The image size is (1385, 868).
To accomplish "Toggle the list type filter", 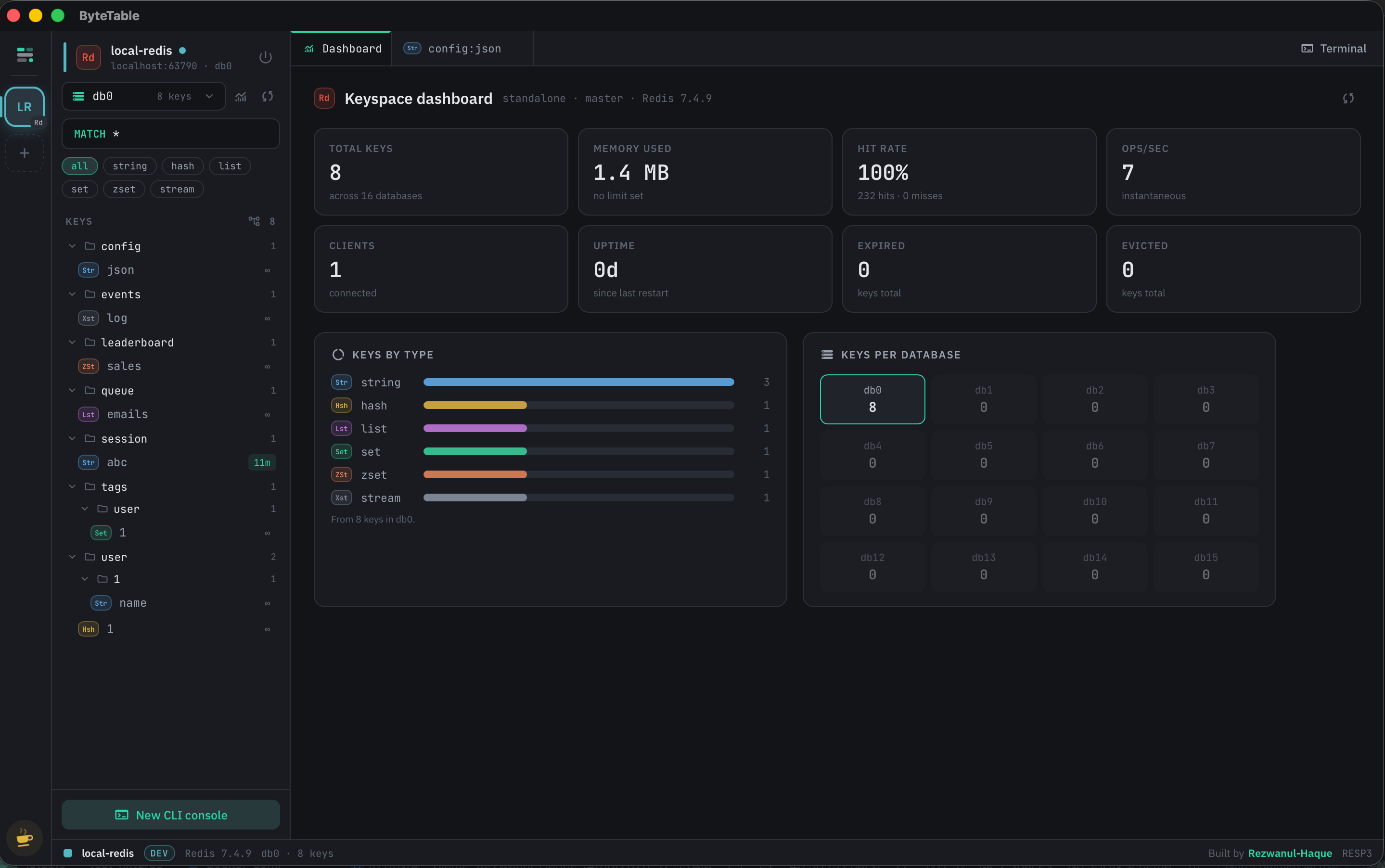I will [x=230, y=166].
